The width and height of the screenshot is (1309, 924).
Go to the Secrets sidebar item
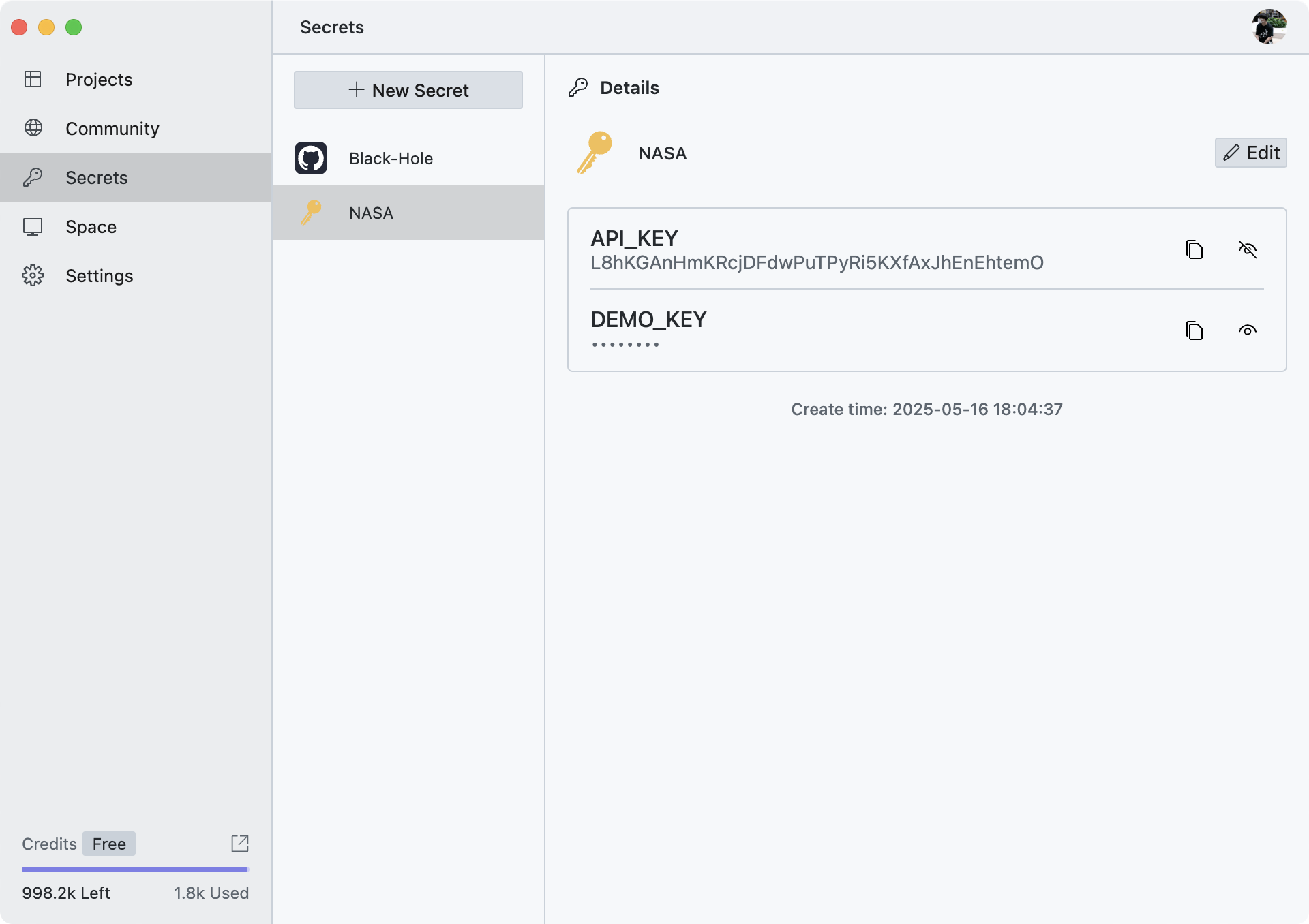coord(96,177)
